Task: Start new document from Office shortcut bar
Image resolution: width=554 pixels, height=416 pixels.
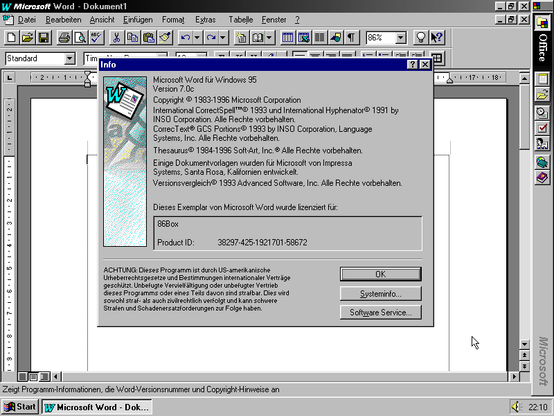Action: [x=542, y=78]
